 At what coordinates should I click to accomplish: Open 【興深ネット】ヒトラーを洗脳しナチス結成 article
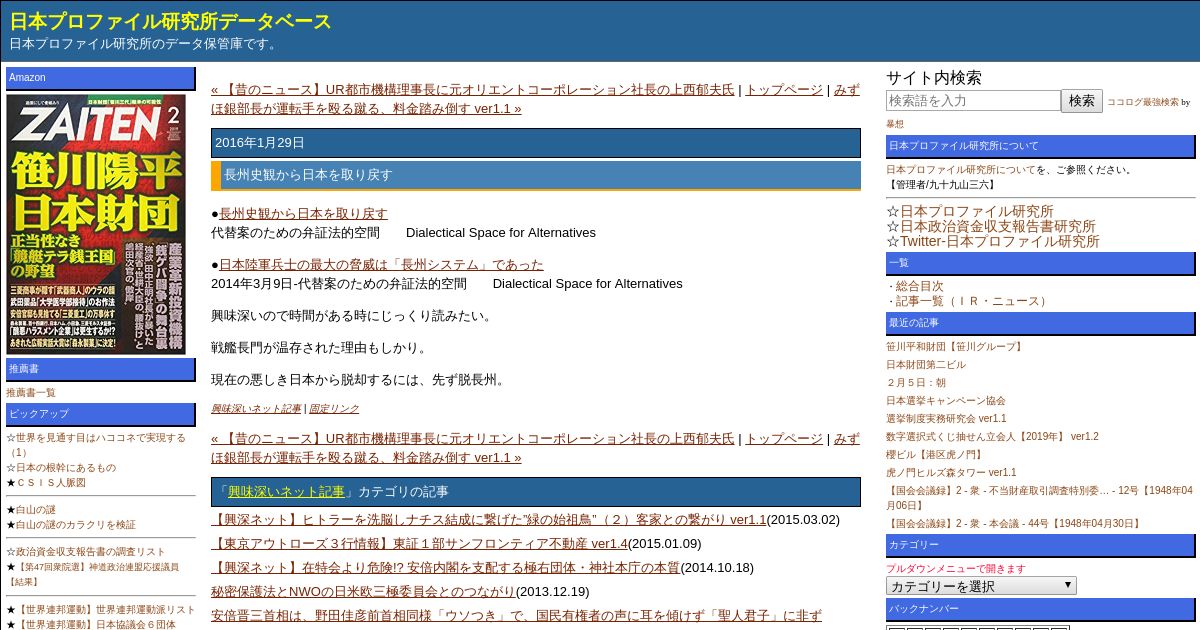[x=488, y=519]
